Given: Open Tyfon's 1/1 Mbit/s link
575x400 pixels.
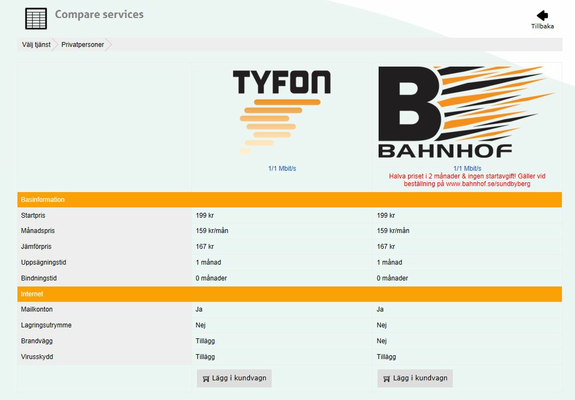Looking at the screenshot, I should [282, 169].
